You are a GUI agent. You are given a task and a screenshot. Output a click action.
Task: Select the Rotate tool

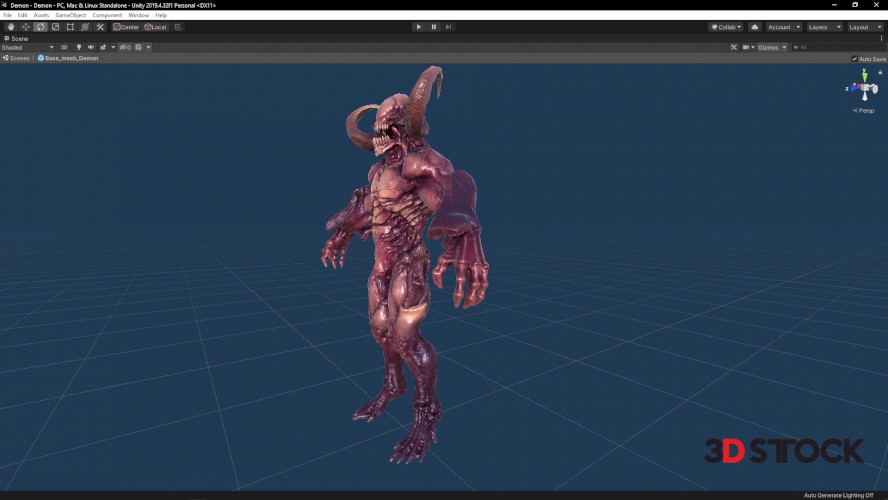coord(40,27)
